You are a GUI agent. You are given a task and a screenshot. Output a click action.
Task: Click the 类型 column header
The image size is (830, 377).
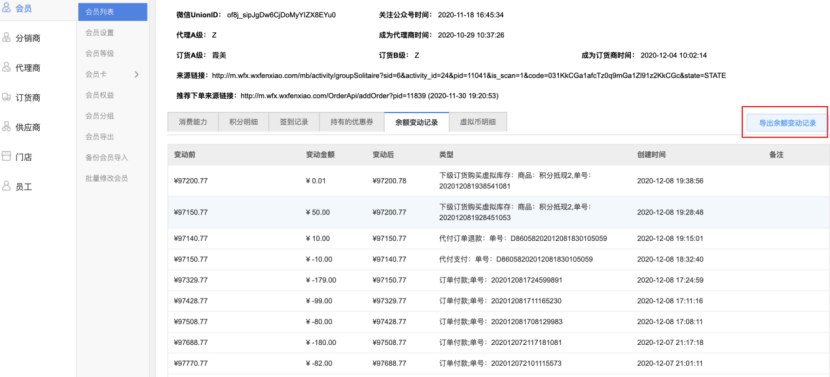(446, 155)
